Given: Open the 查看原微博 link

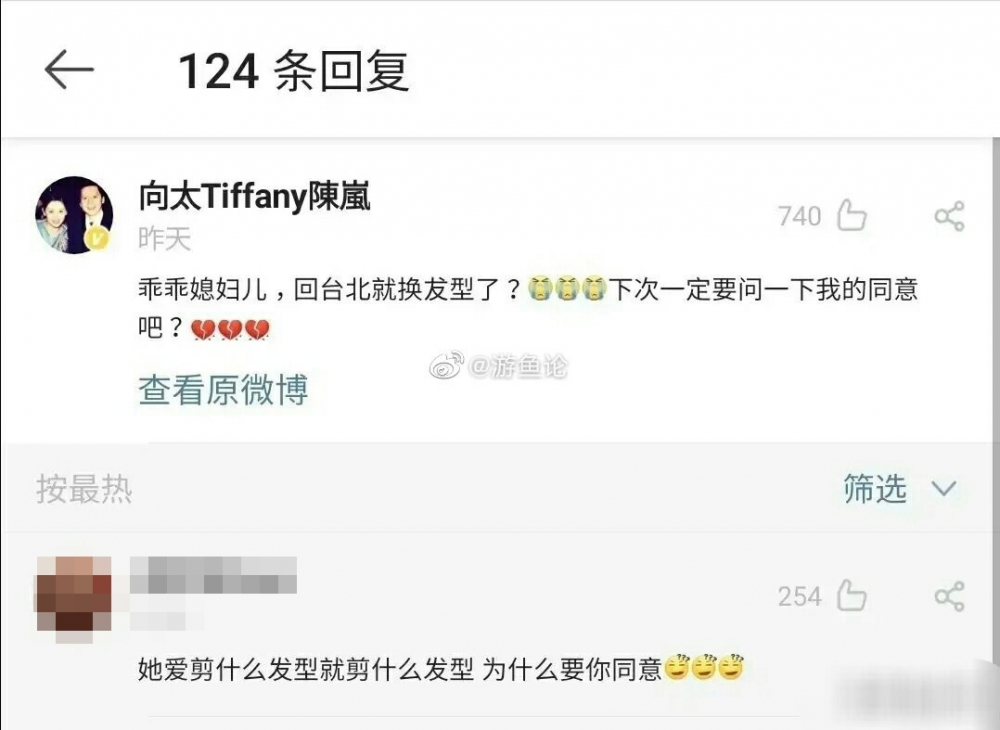Looking at the screenshot, I should tap(223, 390).
